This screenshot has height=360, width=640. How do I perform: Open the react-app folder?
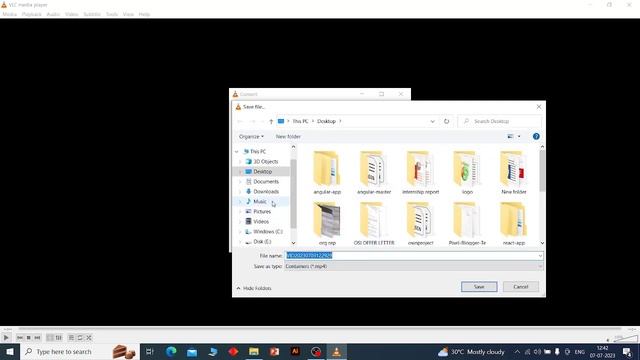(x=513, y=223)
